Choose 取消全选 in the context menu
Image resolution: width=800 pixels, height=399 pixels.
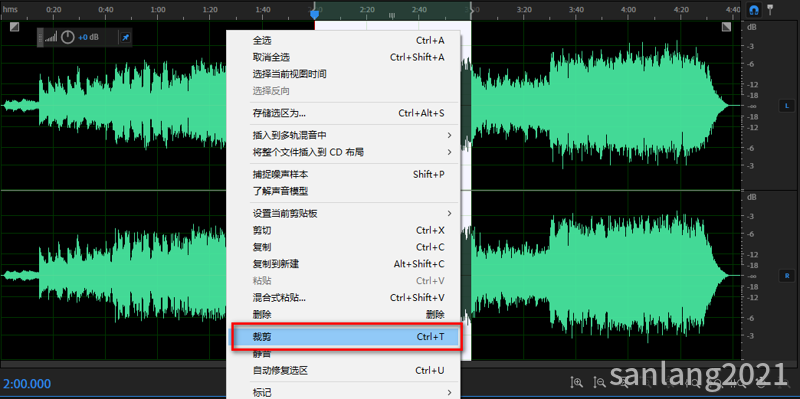coord(343,58)
